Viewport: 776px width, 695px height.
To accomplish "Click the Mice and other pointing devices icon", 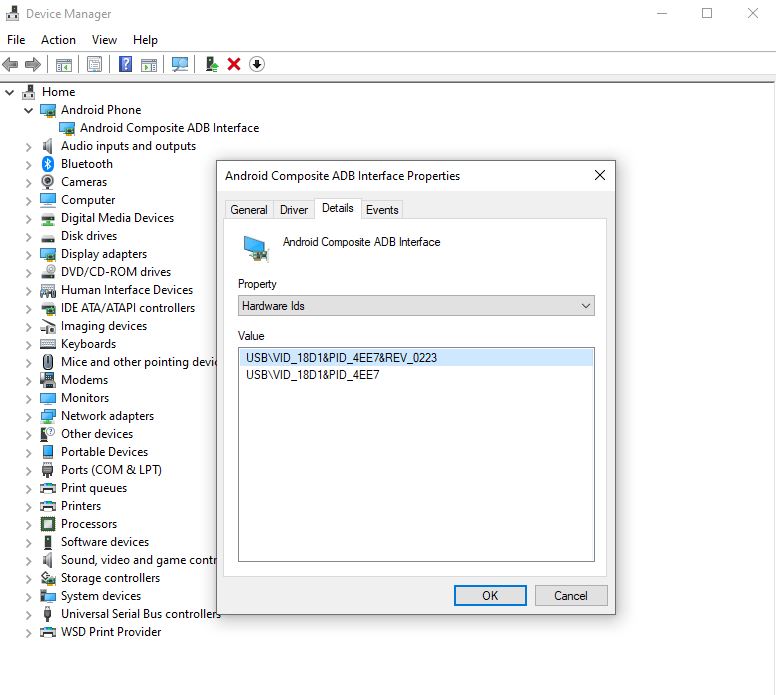I will pos(48,362).
